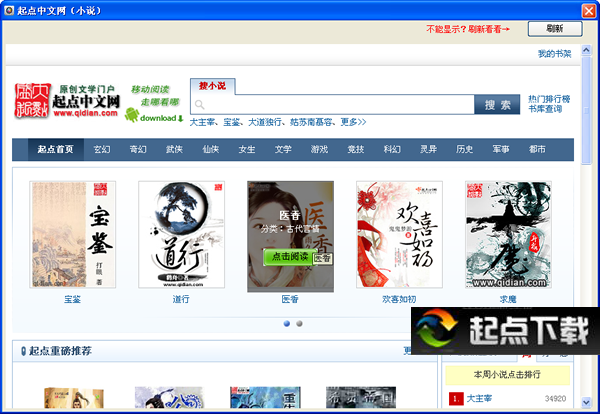
Task: Open the 求魔 book cover
Action: pyautogui.click(x=508, y=235)
